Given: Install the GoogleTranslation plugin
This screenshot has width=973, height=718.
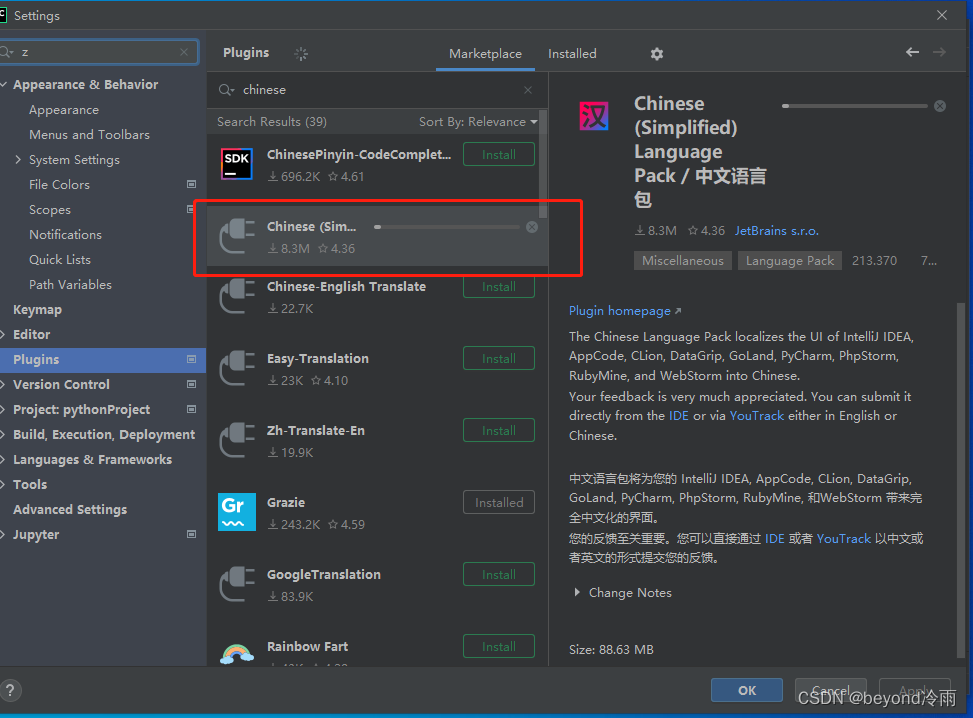Looking at the screenshot, I should (499, 575).
